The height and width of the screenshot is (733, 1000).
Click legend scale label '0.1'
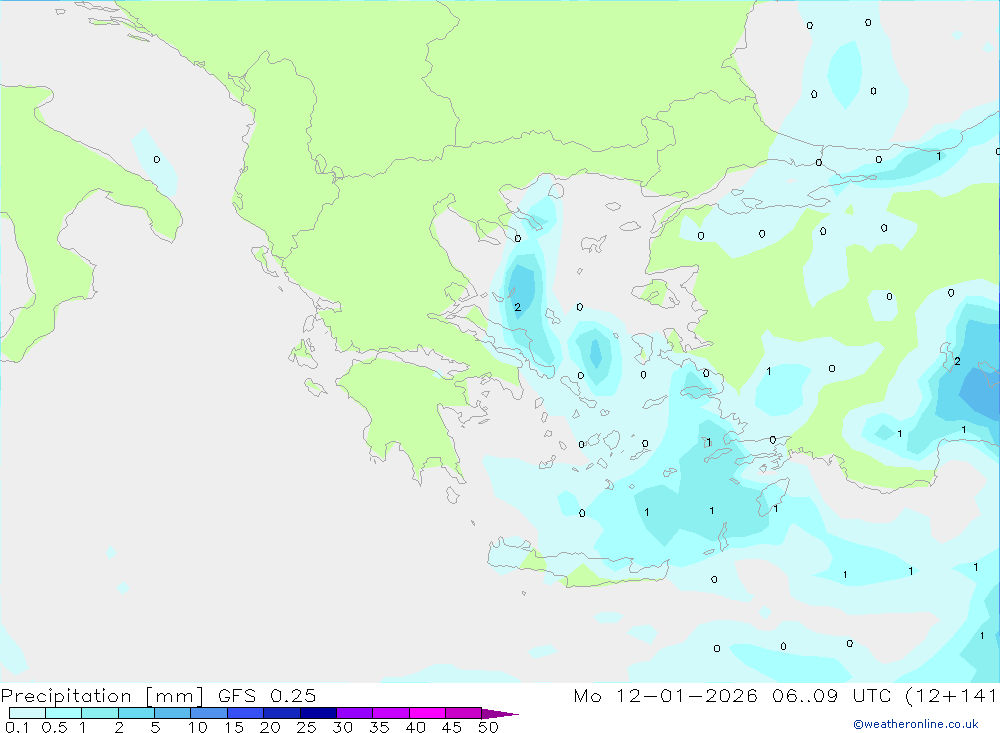coord(17,727)
